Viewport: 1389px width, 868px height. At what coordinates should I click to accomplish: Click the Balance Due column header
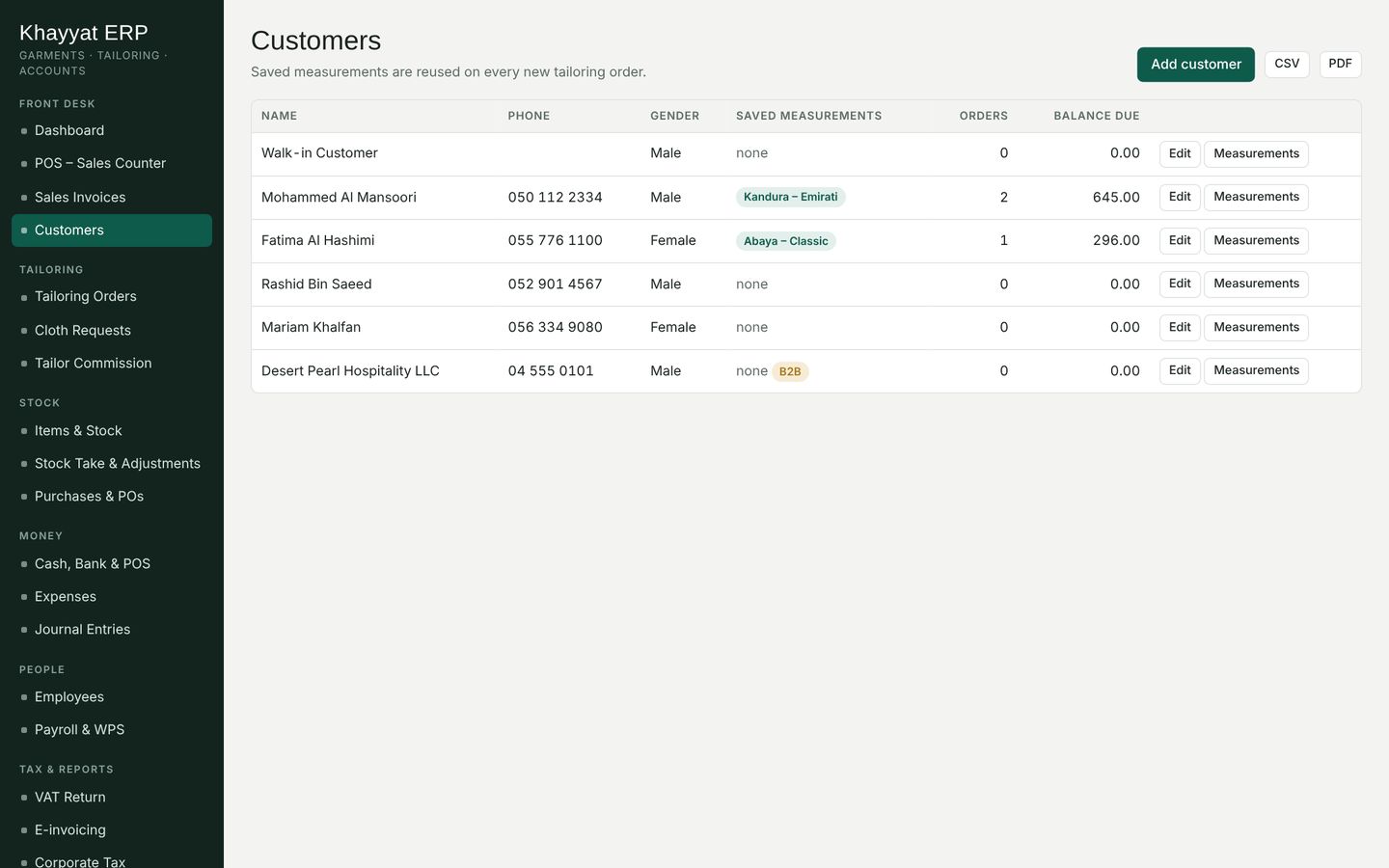tap(1097, 116)
